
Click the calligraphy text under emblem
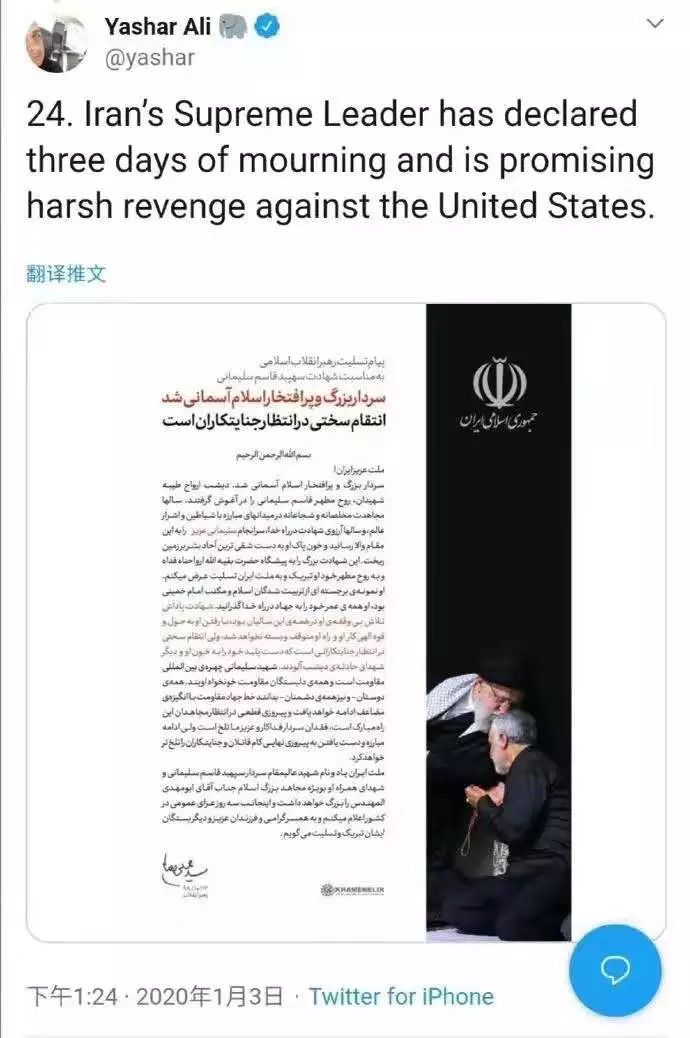(x=499, y=421)
